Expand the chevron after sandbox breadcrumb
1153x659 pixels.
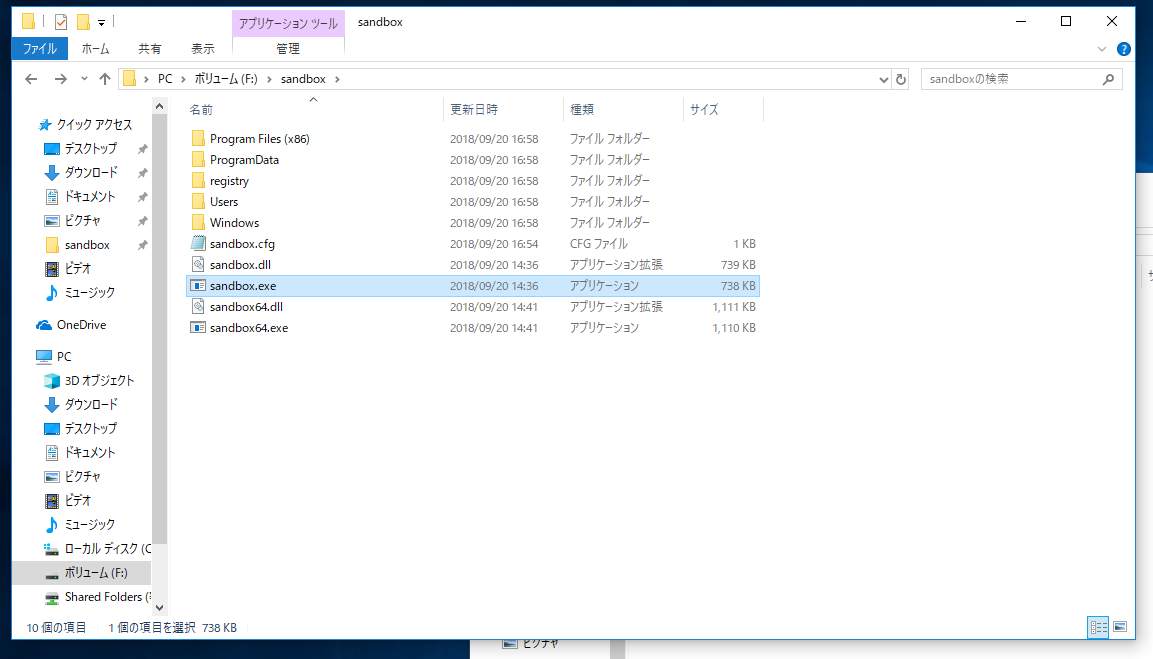click(x=338, y=79)
